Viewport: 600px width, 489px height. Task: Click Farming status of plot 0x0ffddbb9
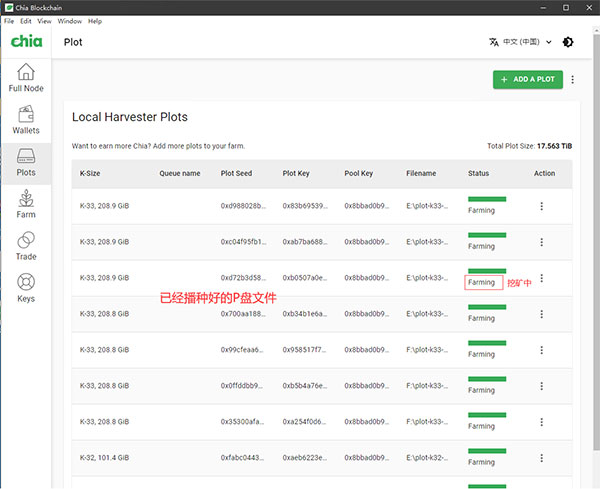[481, 390]
